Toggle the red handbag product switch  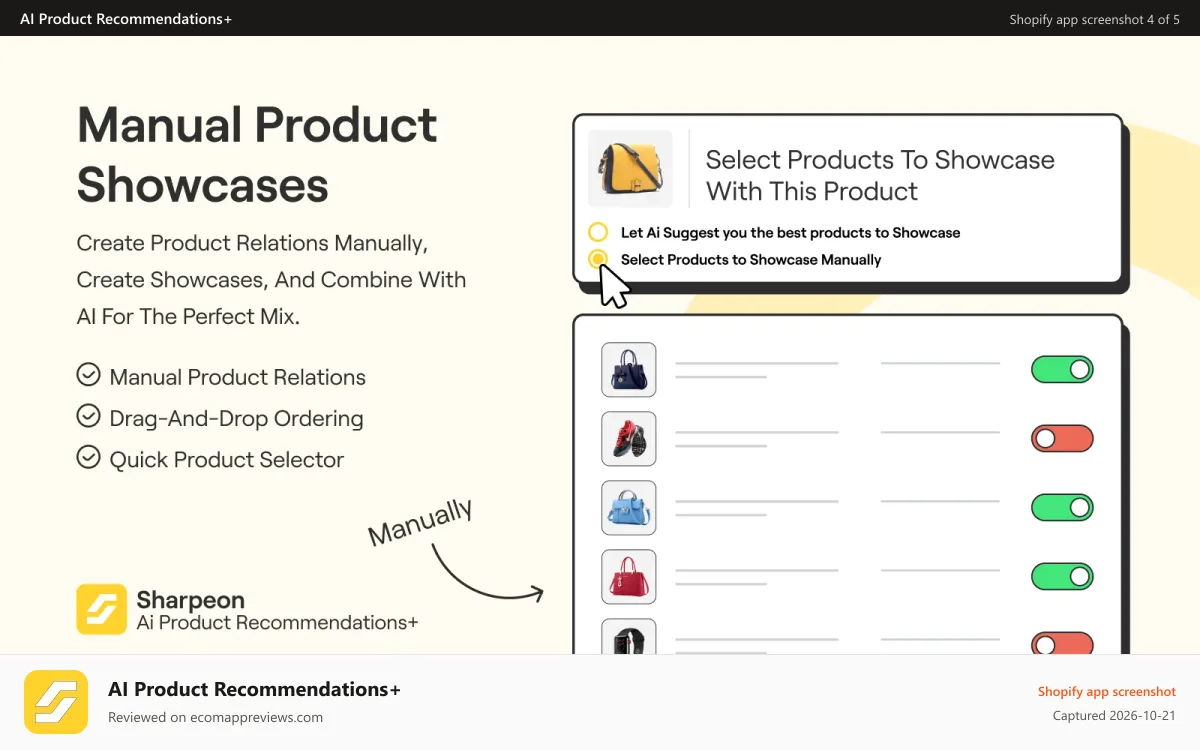coord(1062,576)
